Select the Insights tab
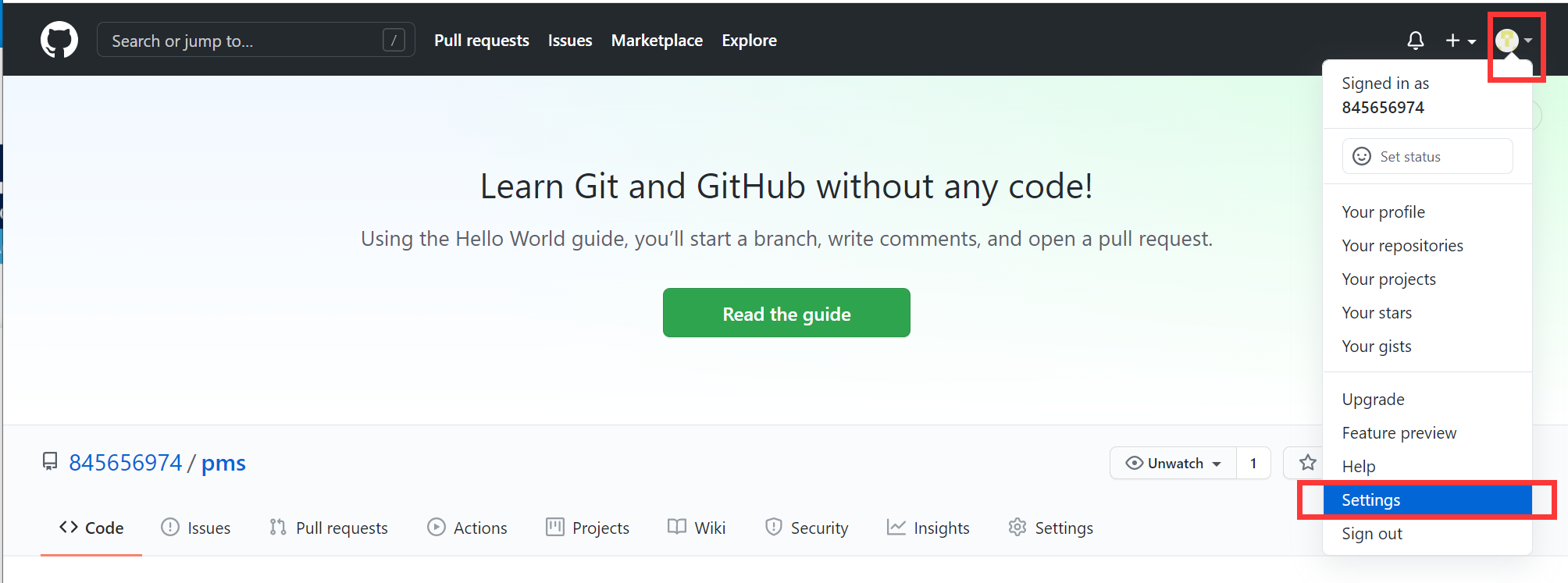1568x583 pixels. coord(928,528)
